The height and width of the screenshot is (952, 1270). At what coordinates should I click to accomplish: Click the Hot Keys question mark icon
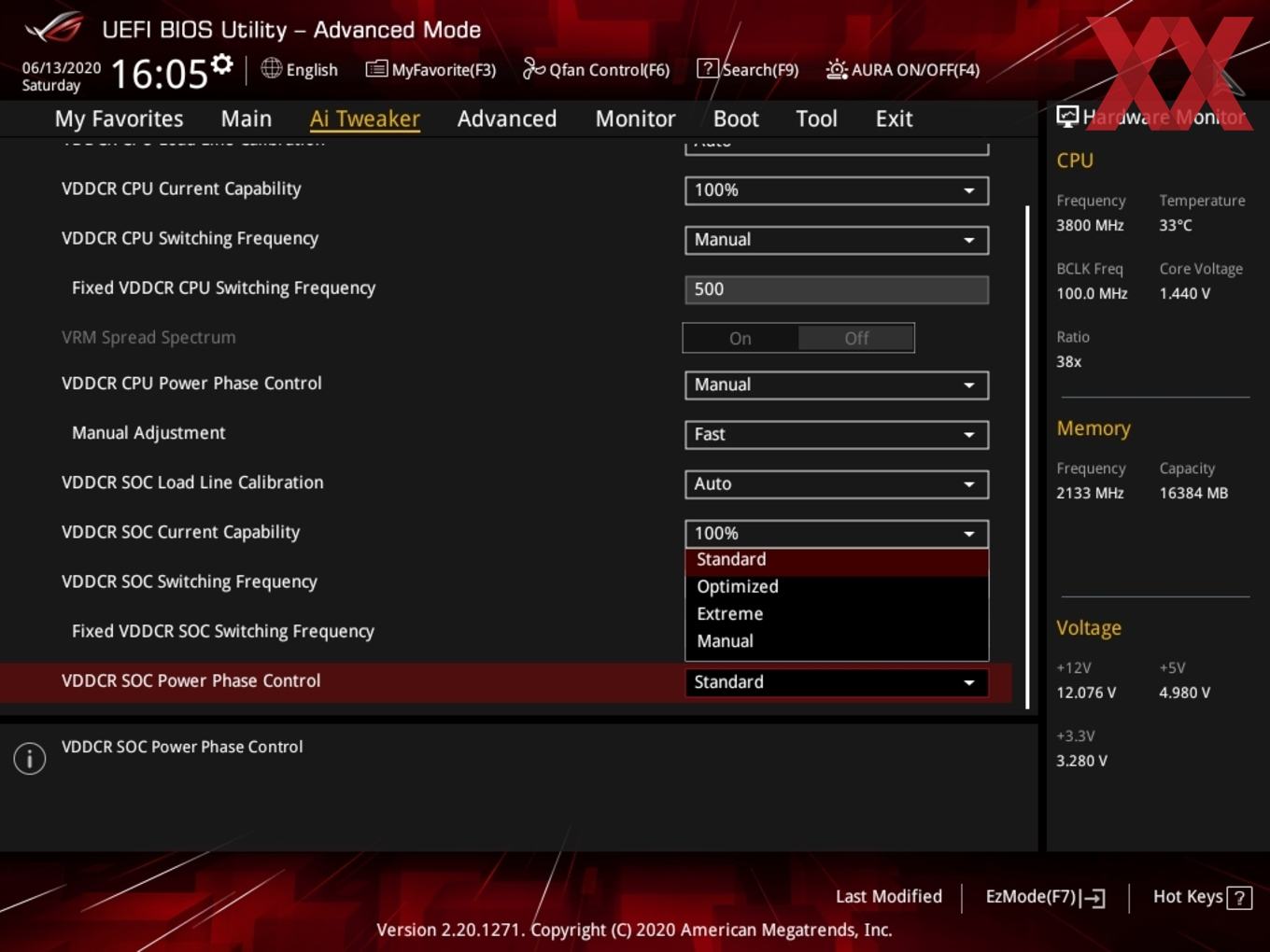[1239, 898]
